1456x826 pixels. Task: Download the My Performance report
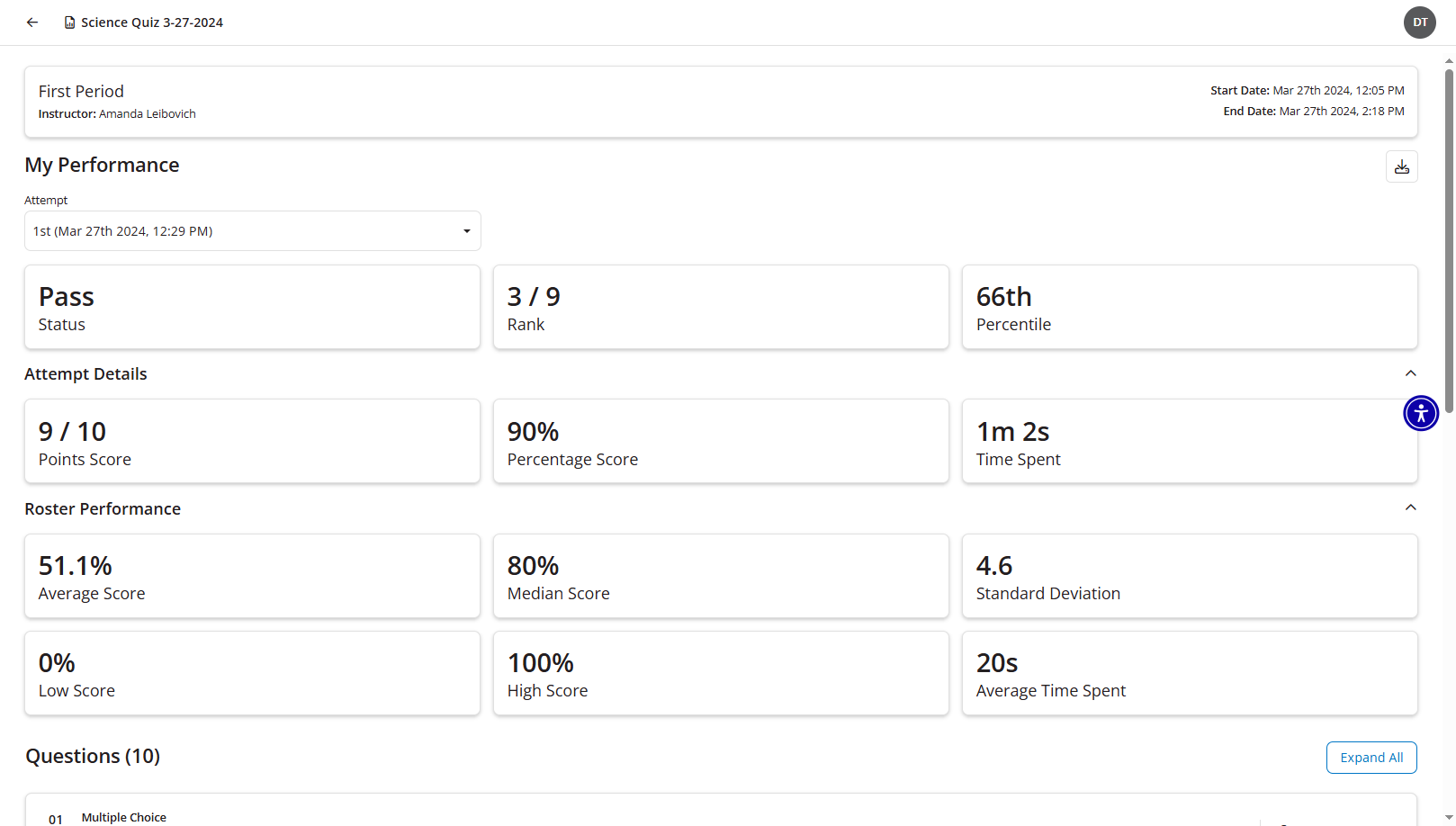click(x=1401, y=167)
